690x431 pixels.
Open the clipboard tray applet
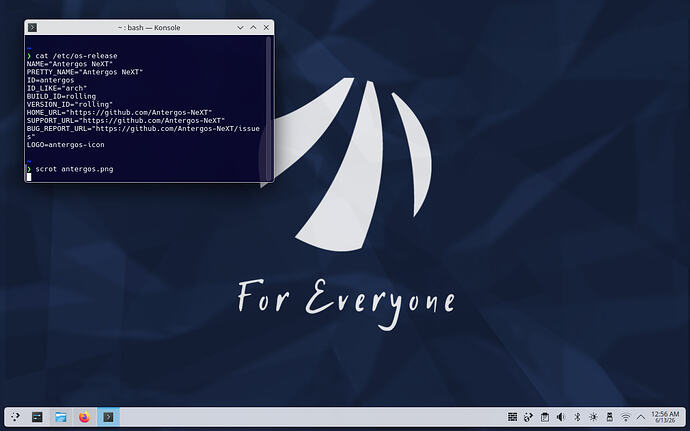coord(545,416)
